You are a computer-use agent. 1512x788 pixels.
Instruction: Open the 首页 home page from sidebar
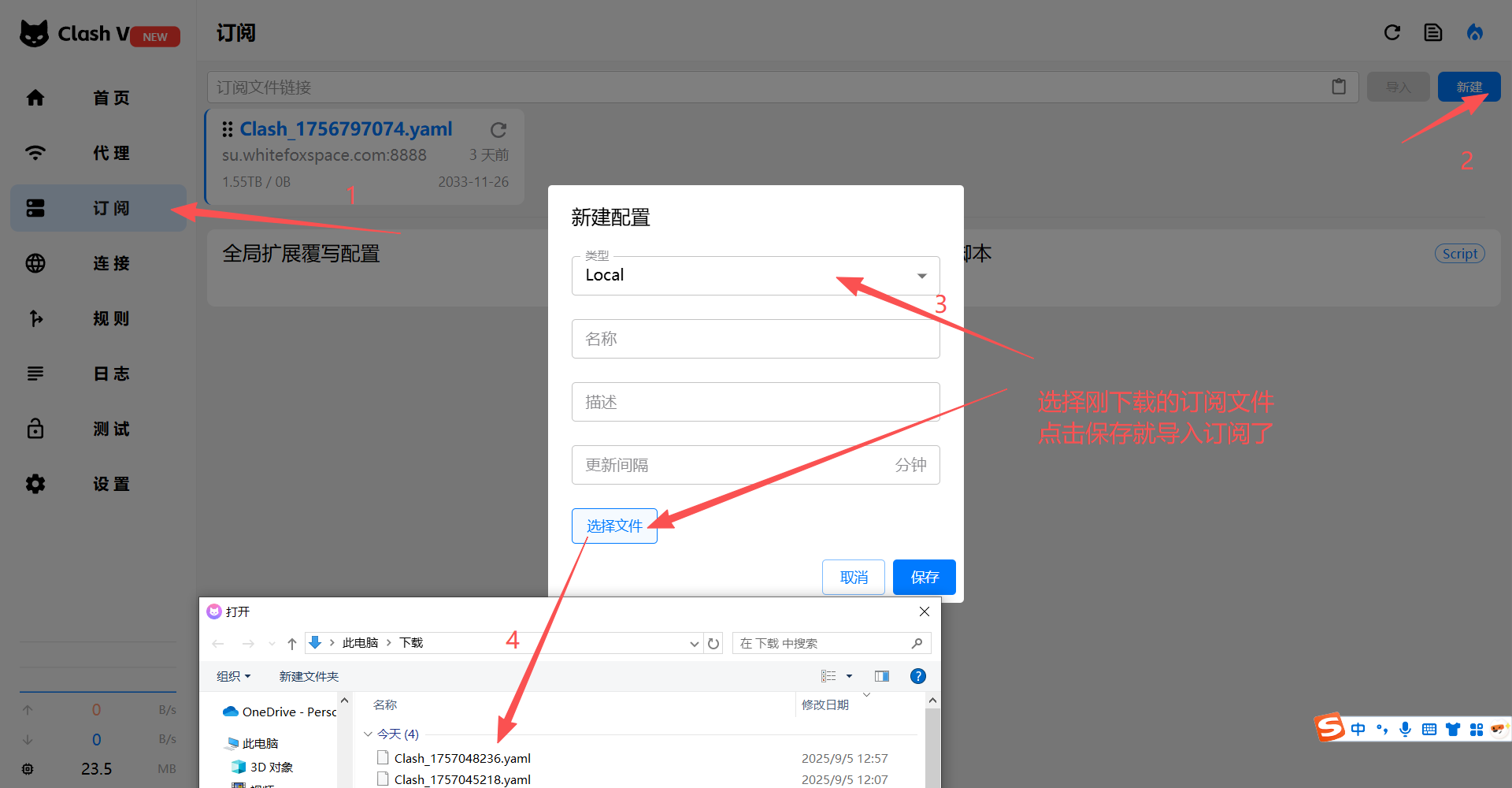(x=98, y=98)
